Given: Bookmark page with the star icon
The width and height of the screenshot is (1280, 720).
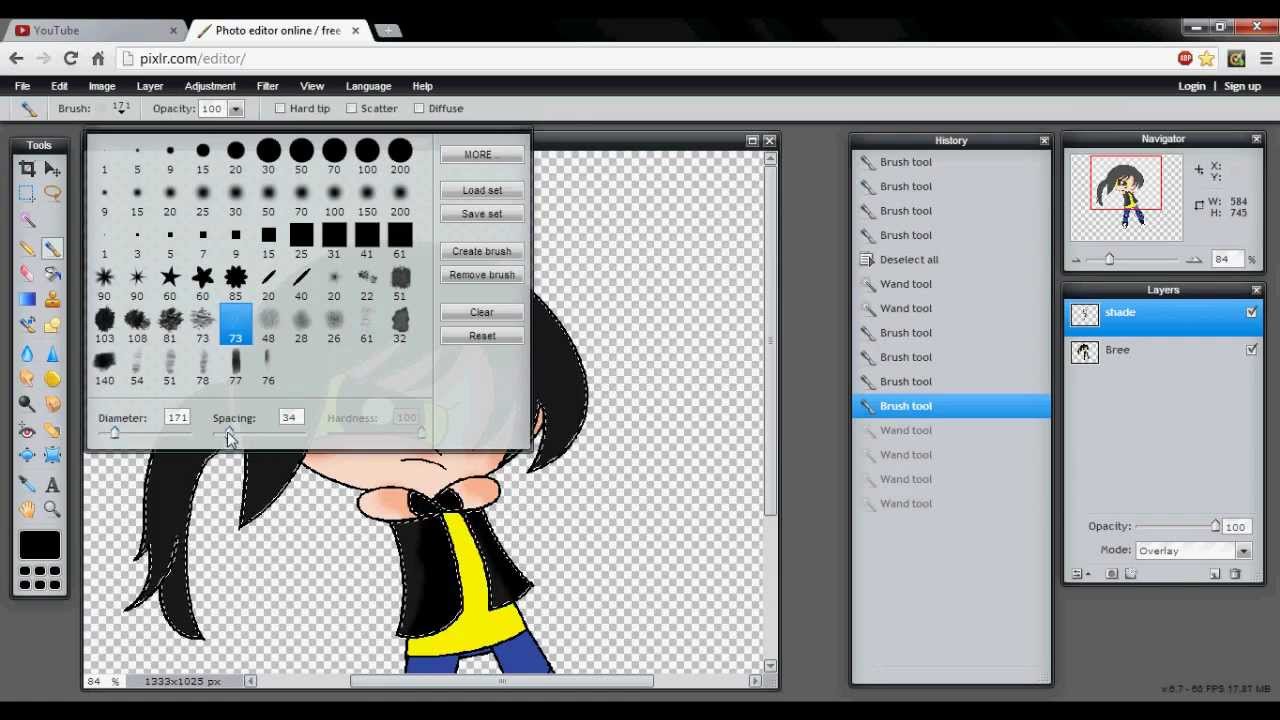Looking at the screenshot, I should (x=1207, y=58).
